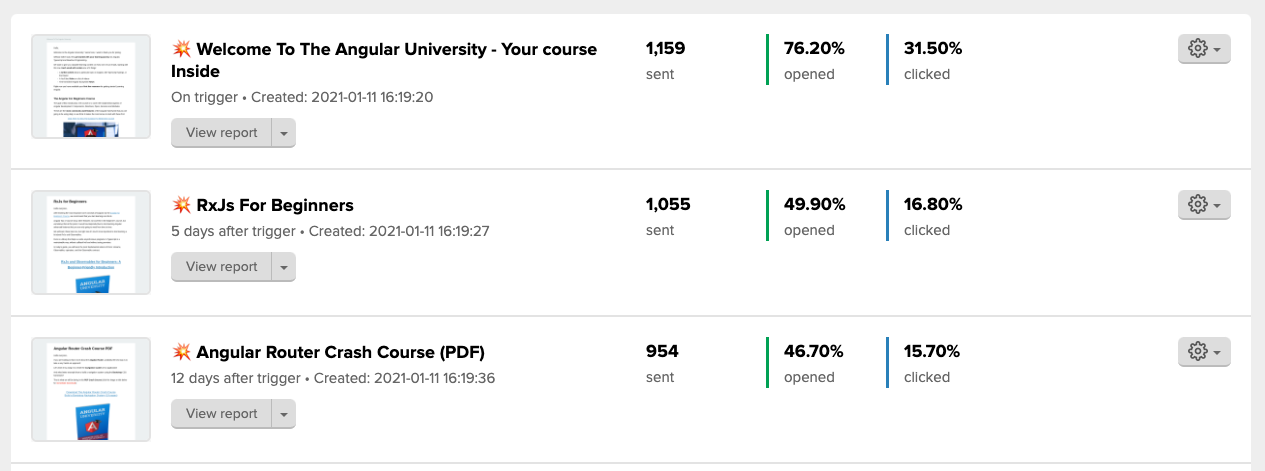Click the spark icon beside Angular Router Crash Course
This screenshot has height=471, width=1265.
tap(181, 352)
